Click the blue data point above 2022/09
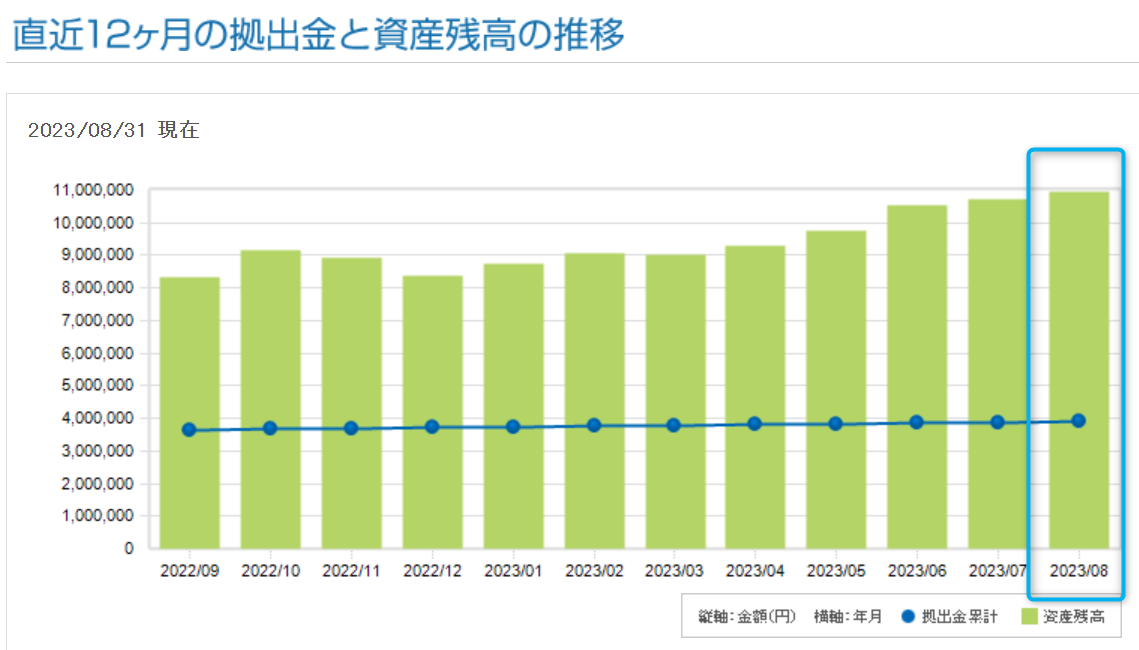 pos(188,429)
